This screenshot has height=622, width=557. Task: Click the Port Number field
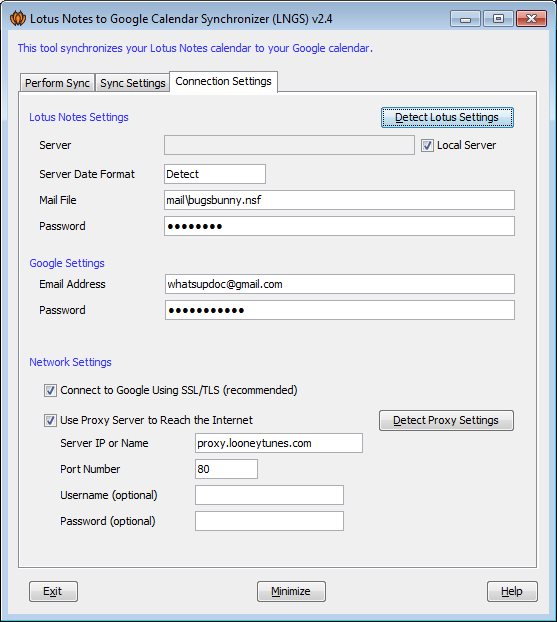point(226,469)
